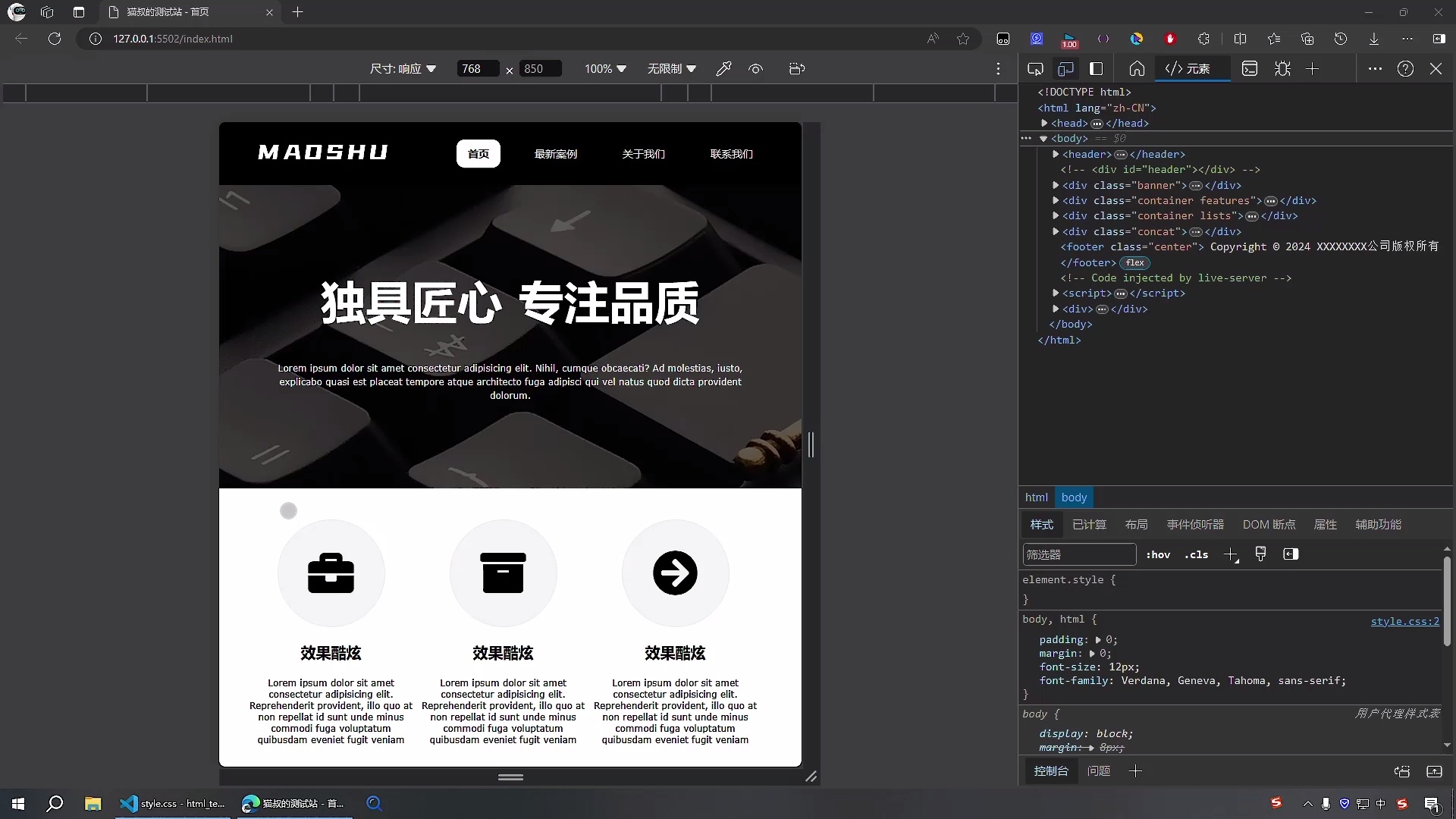Click the new style rule plus icon
Viewport: 1456px width, 819px height.
coord(1232,554)
